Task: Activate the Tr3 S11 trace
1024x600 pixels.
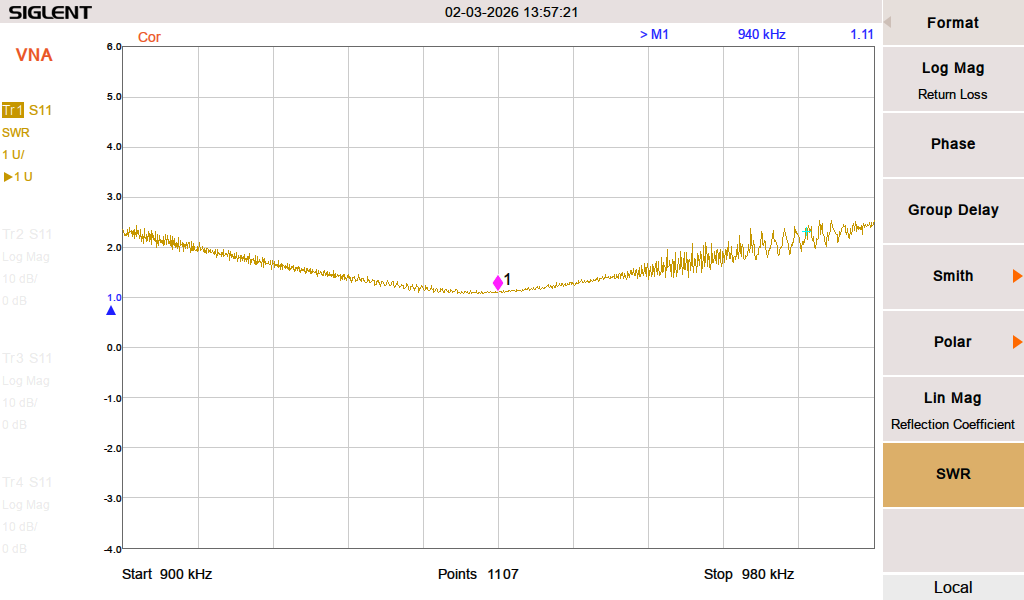Action: coord(27,358)
